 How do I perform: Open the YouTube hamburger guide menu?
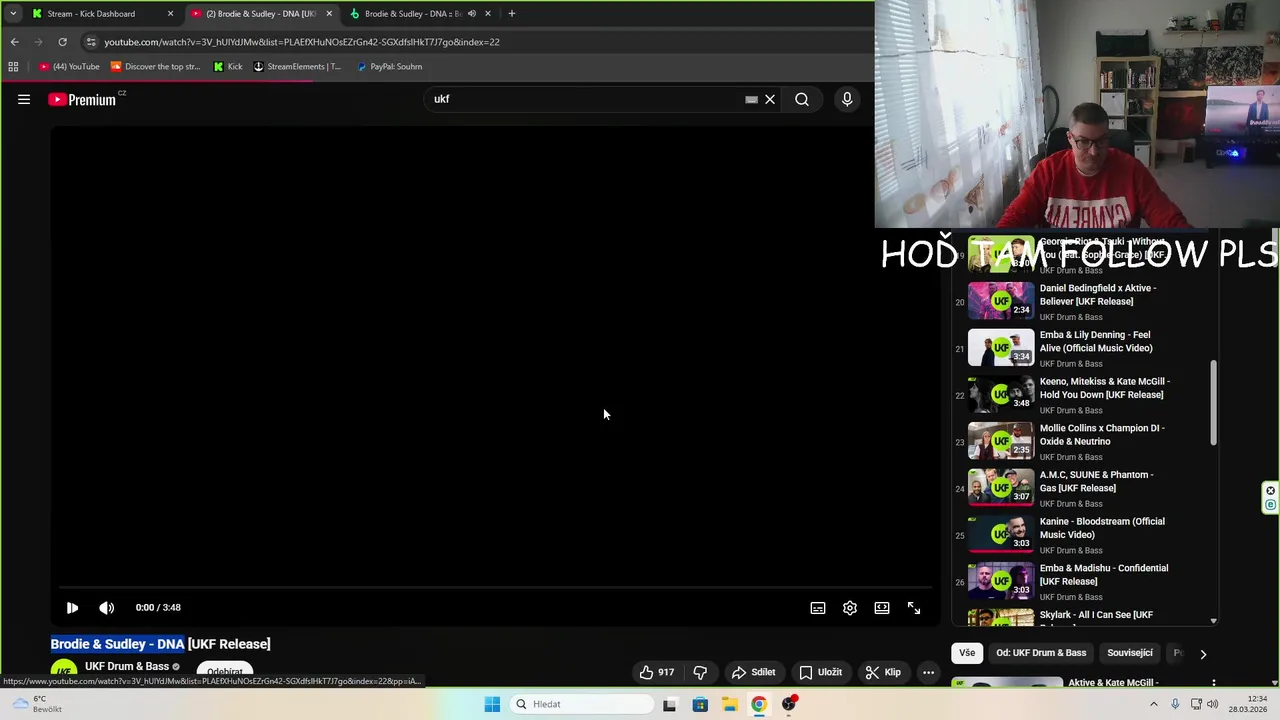[24, 99]
